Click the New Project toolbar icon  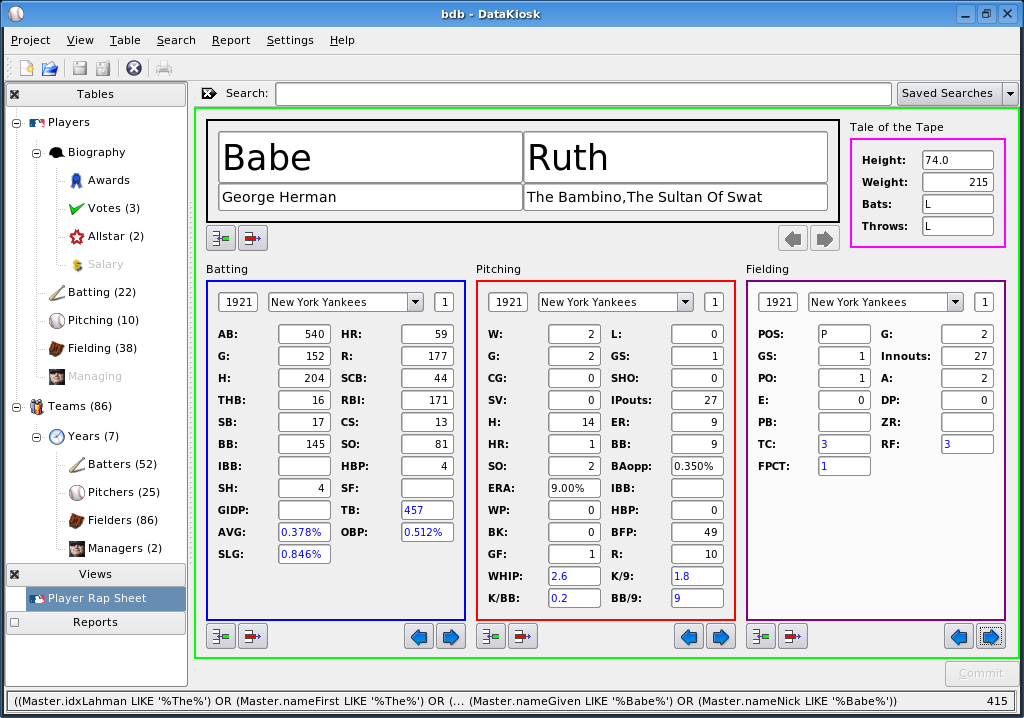click(x=27, y=68)
